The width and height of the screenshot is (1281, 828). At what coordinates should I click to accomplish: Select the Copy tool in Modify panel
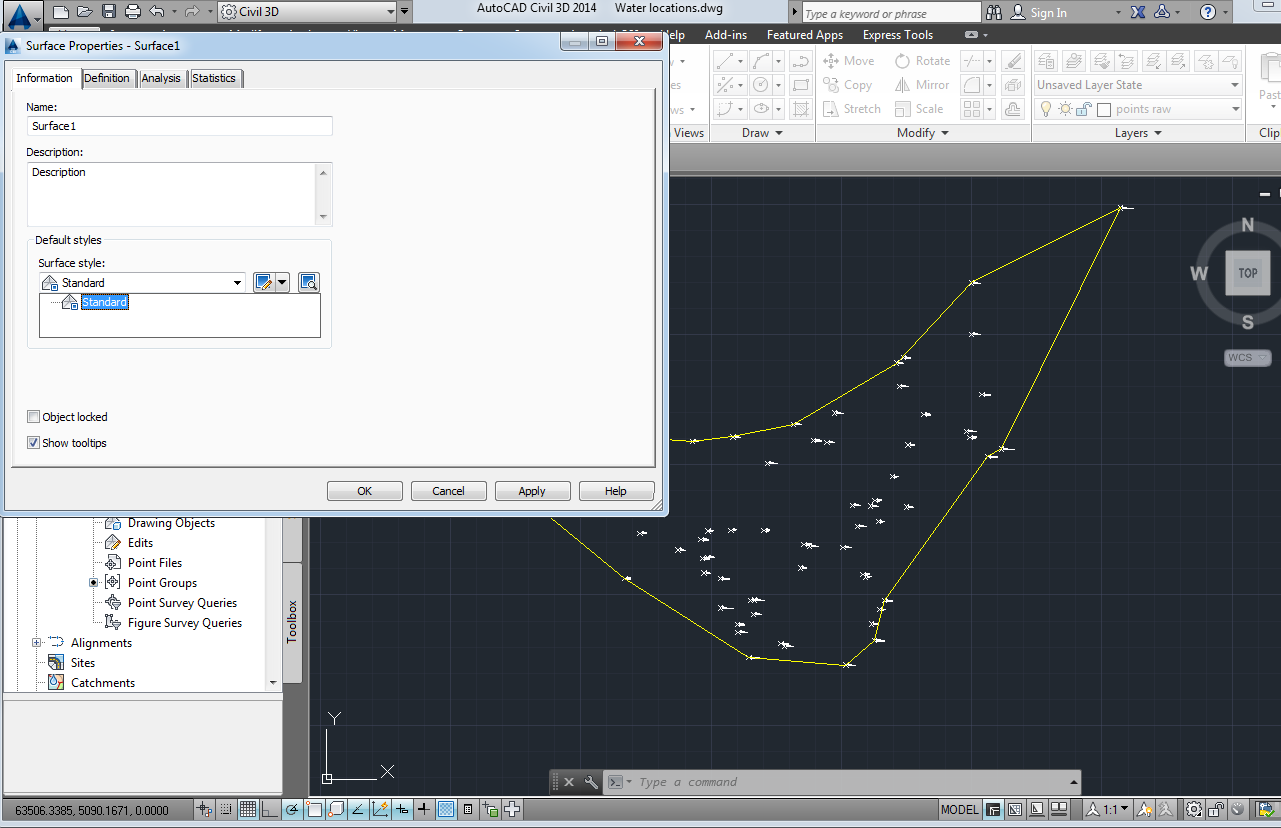coord(847,85)
